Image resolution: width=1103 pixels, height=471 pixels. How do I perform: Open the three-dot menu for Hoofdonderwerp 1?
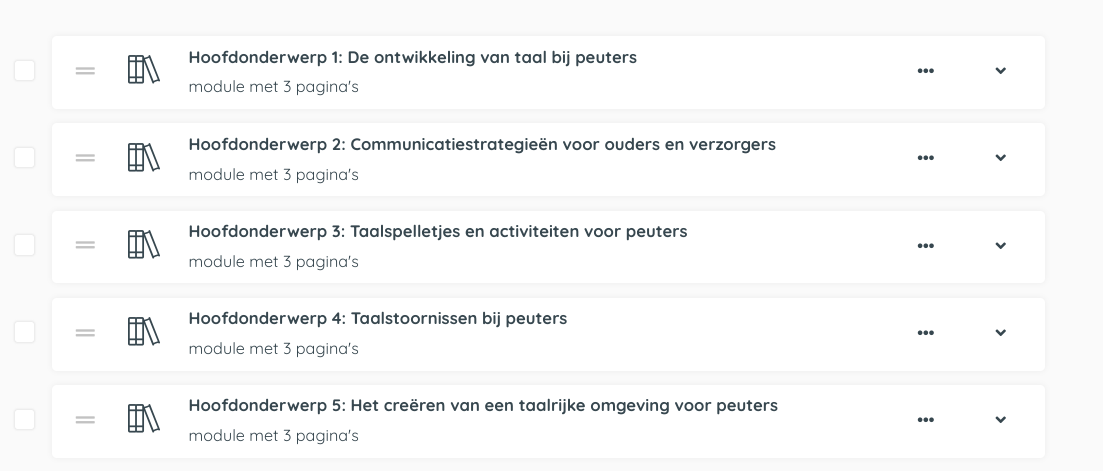tap(925, 71)
